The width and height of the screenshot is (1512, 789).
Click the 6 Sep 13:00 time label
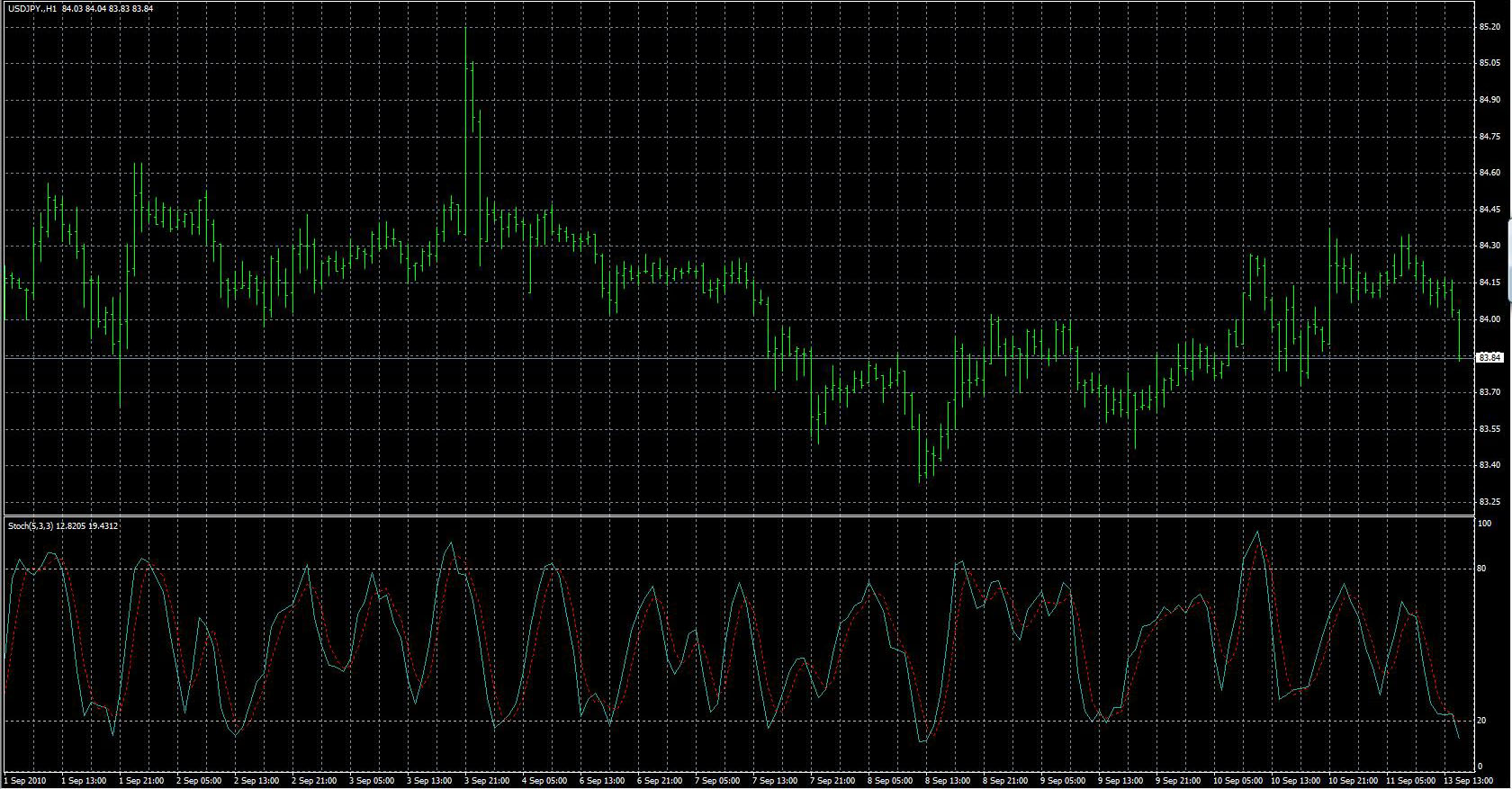click(x=602, y=781)
